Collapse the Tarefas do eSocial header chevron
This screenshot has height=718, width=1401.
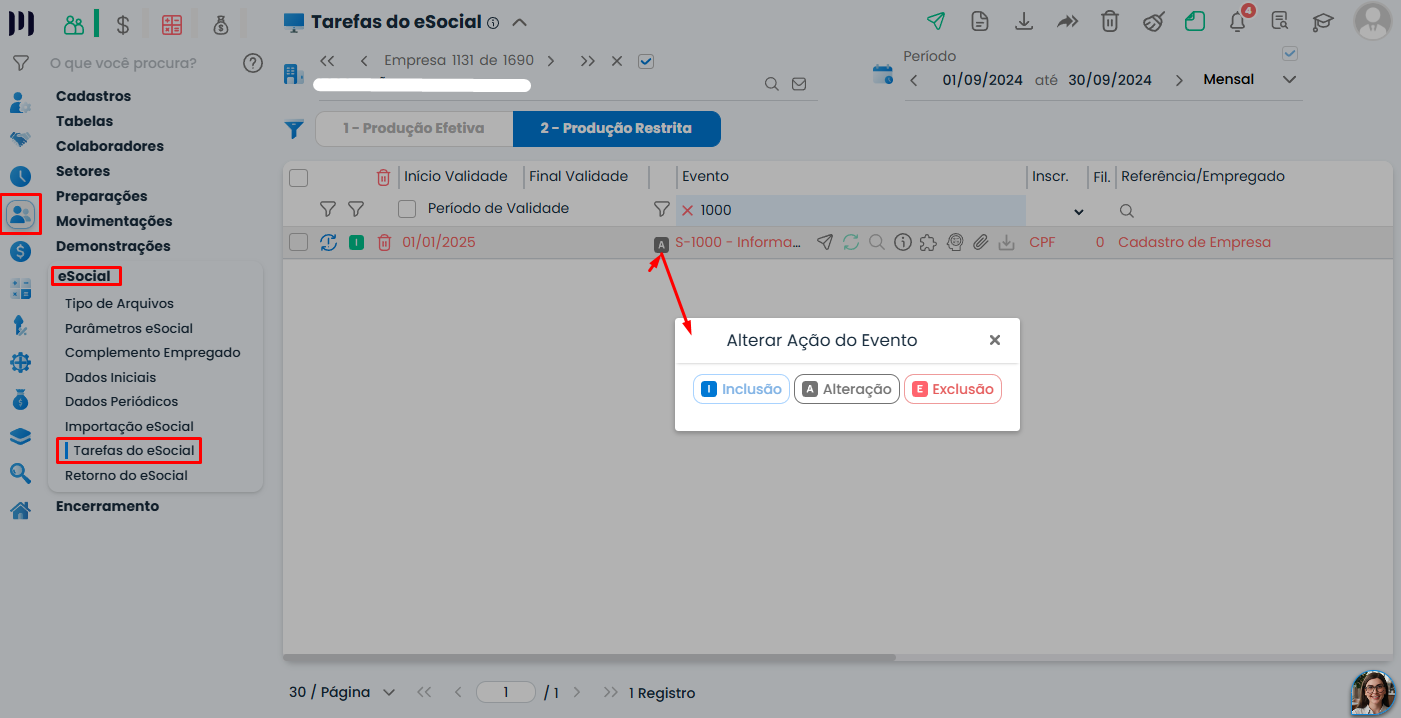(x=519, y=22)
